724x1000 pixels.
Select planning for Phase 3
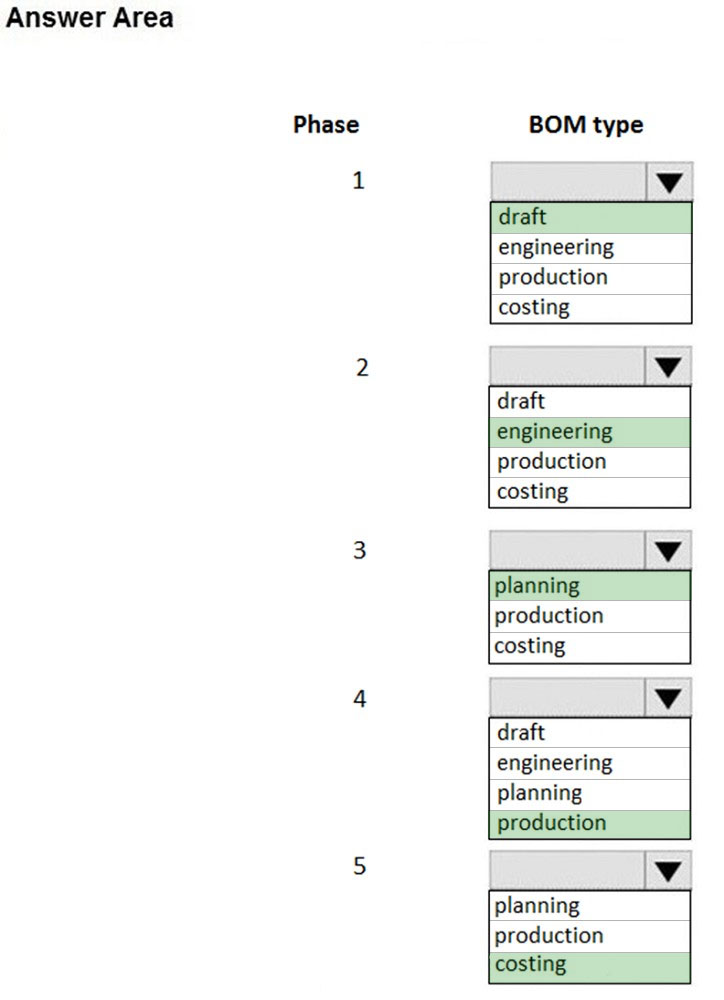(589, 586)
